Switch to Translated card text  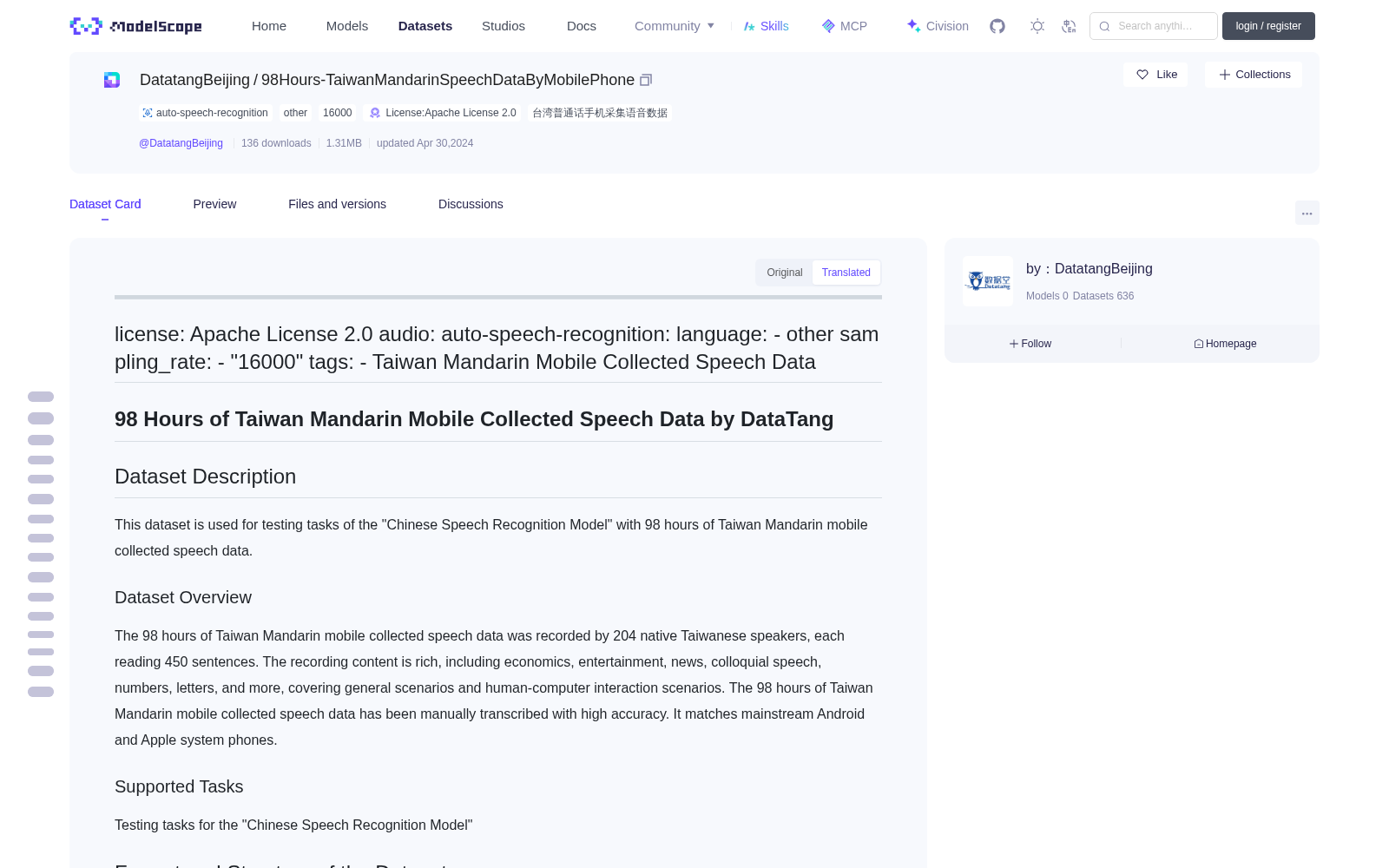point(846,273)
